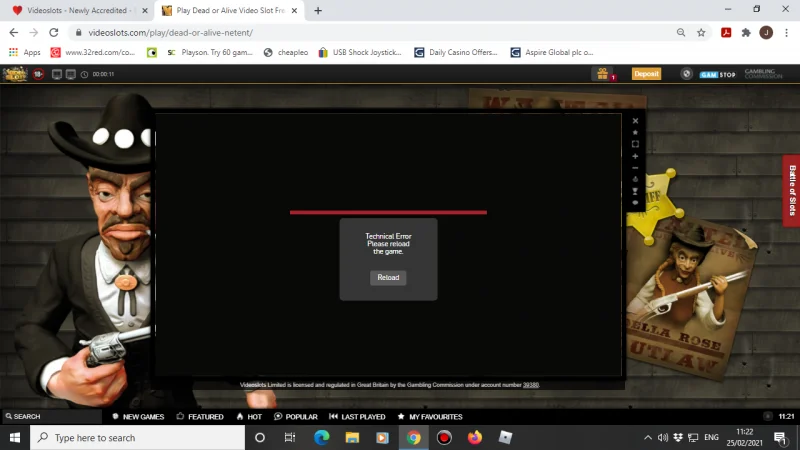Open the USB Shock Joystick bookmark
The image size is (800, 450).
pos(359,52)
